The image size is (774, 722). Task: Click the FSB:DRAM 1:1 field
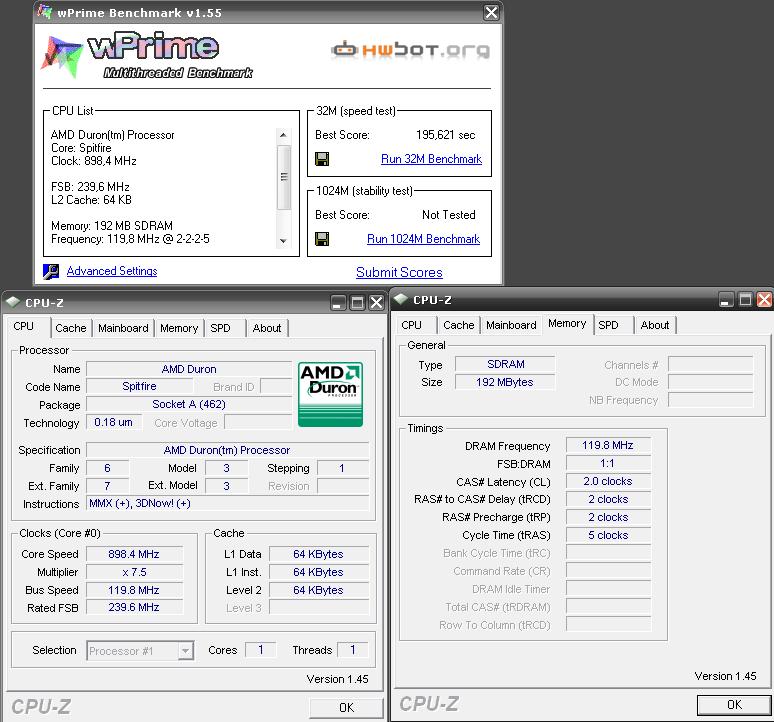coord(608,463)
